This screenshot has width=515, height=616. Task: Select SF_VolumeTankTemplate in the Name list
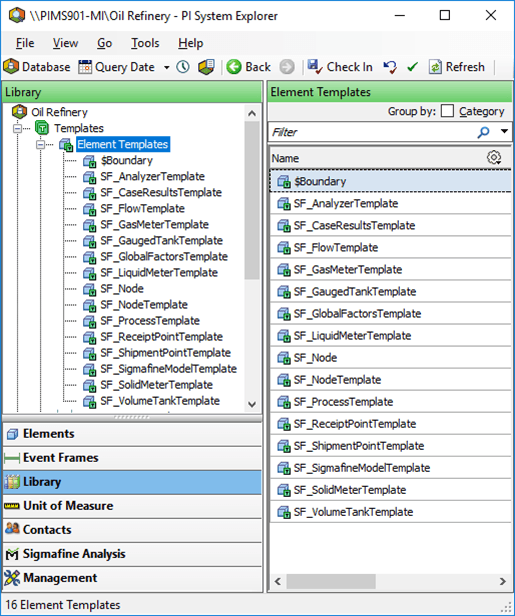(x=353, y=512)
